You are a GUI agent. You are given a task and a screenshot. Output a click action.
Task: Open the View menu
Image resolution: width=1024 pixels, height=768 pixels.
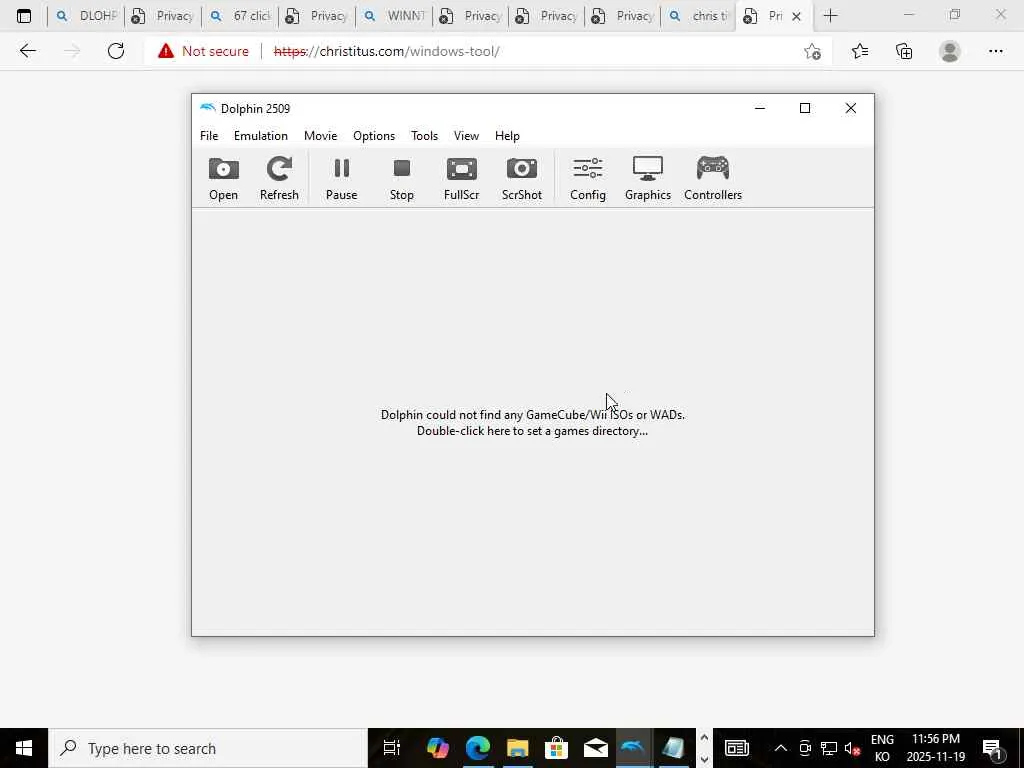point(466,136)
